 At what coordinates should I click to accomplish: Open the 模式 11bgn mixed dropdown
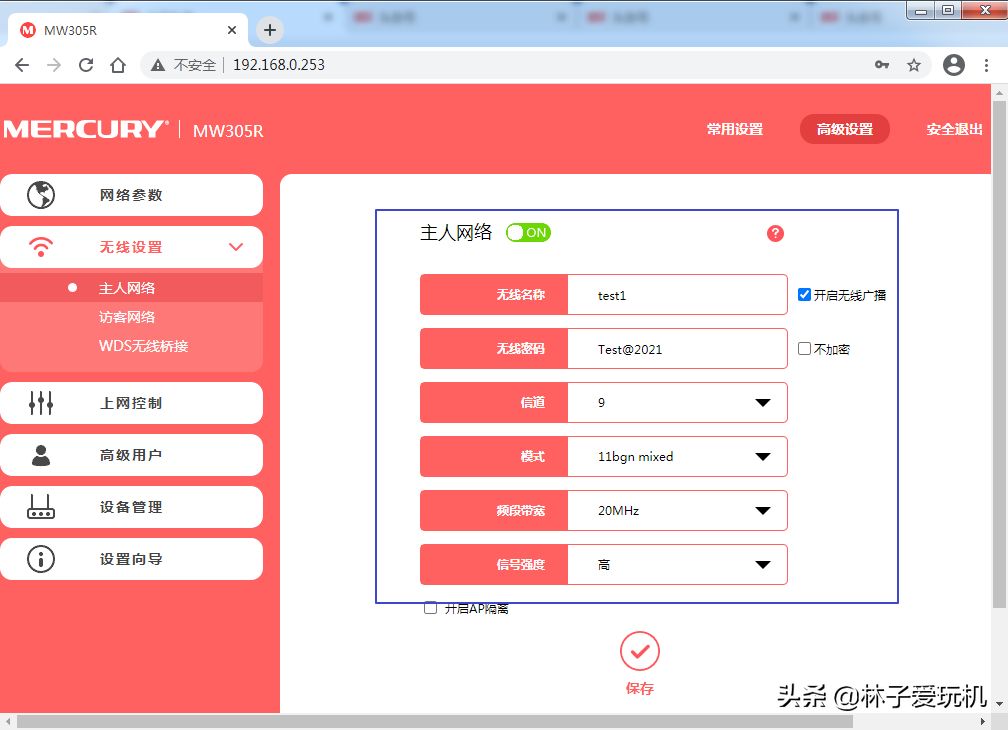click(677, 457)
